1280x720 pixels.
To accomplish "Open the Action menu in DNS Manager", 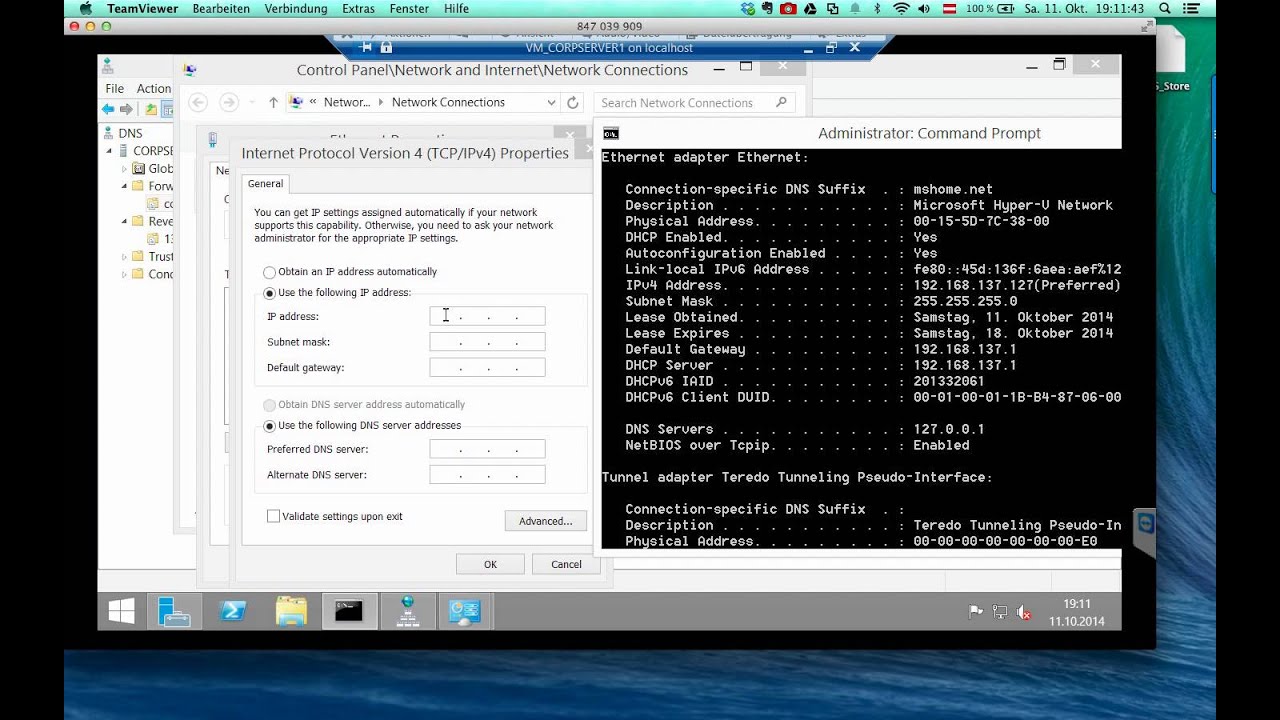I will 154,88.
